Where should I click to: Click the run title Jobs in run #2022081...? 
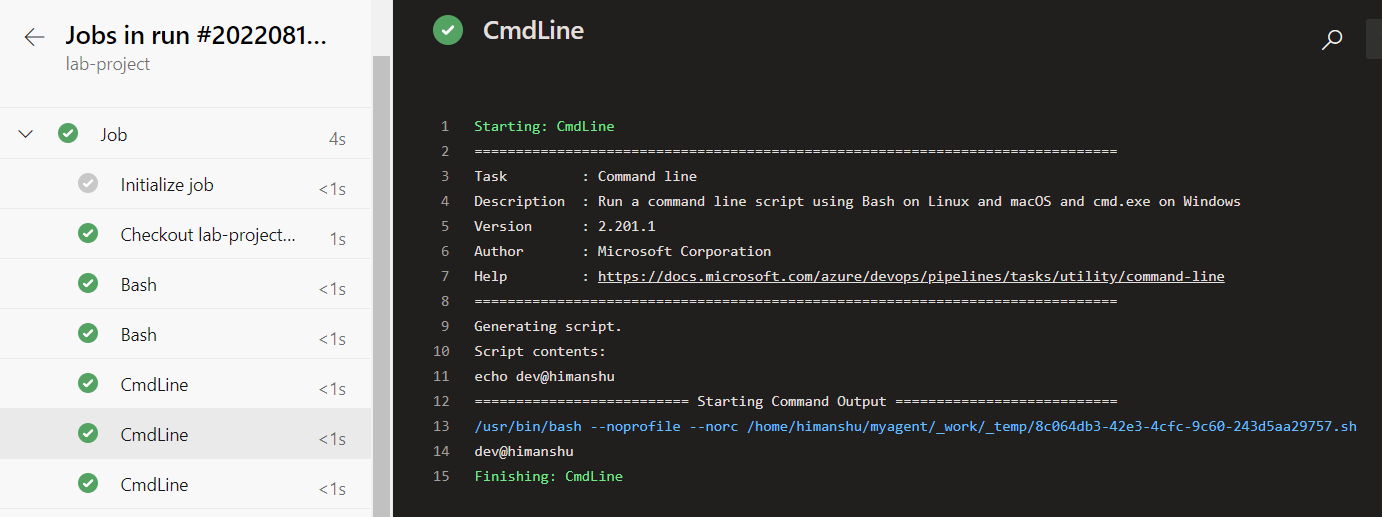click(x=196, y=36)
